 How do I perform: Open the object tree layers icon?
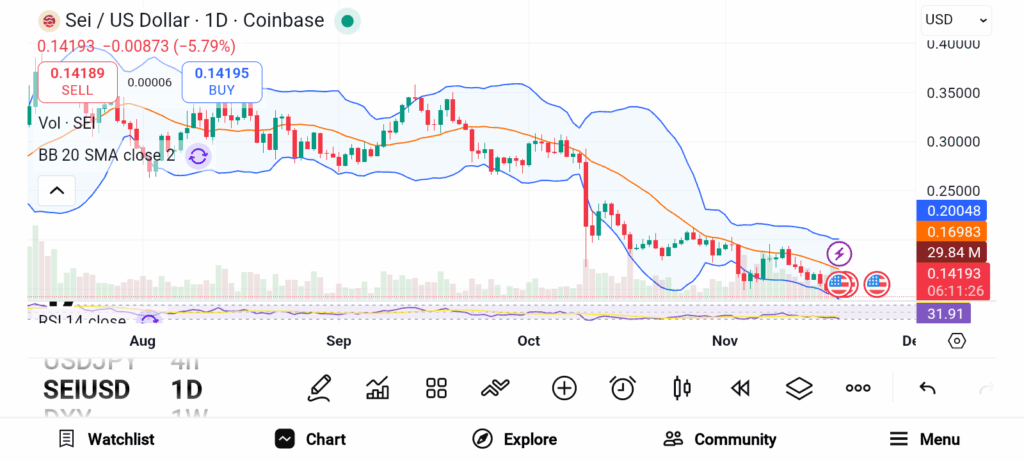click(799, 388)
